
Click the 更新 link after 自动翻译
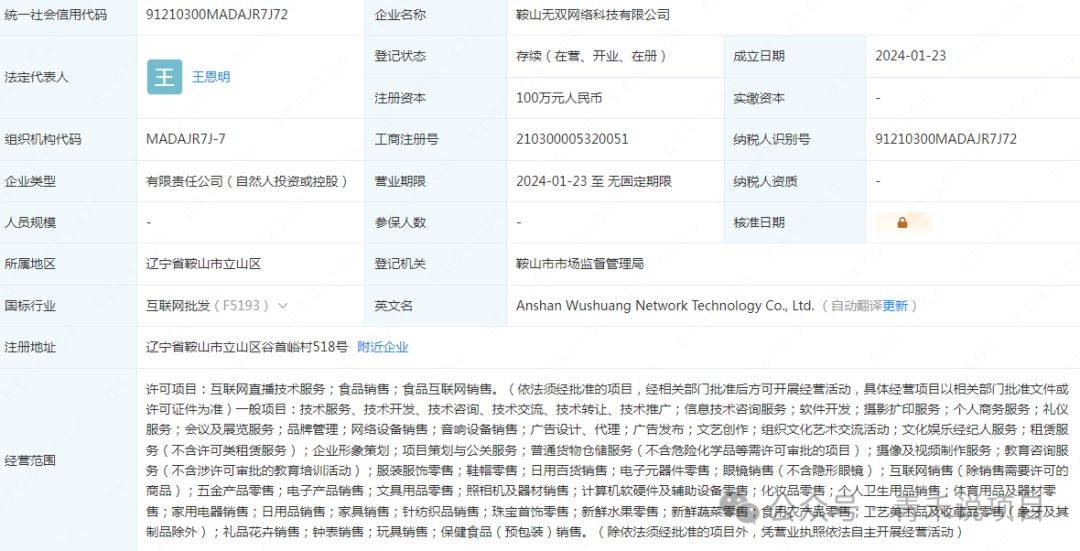[x=895, y=306]
